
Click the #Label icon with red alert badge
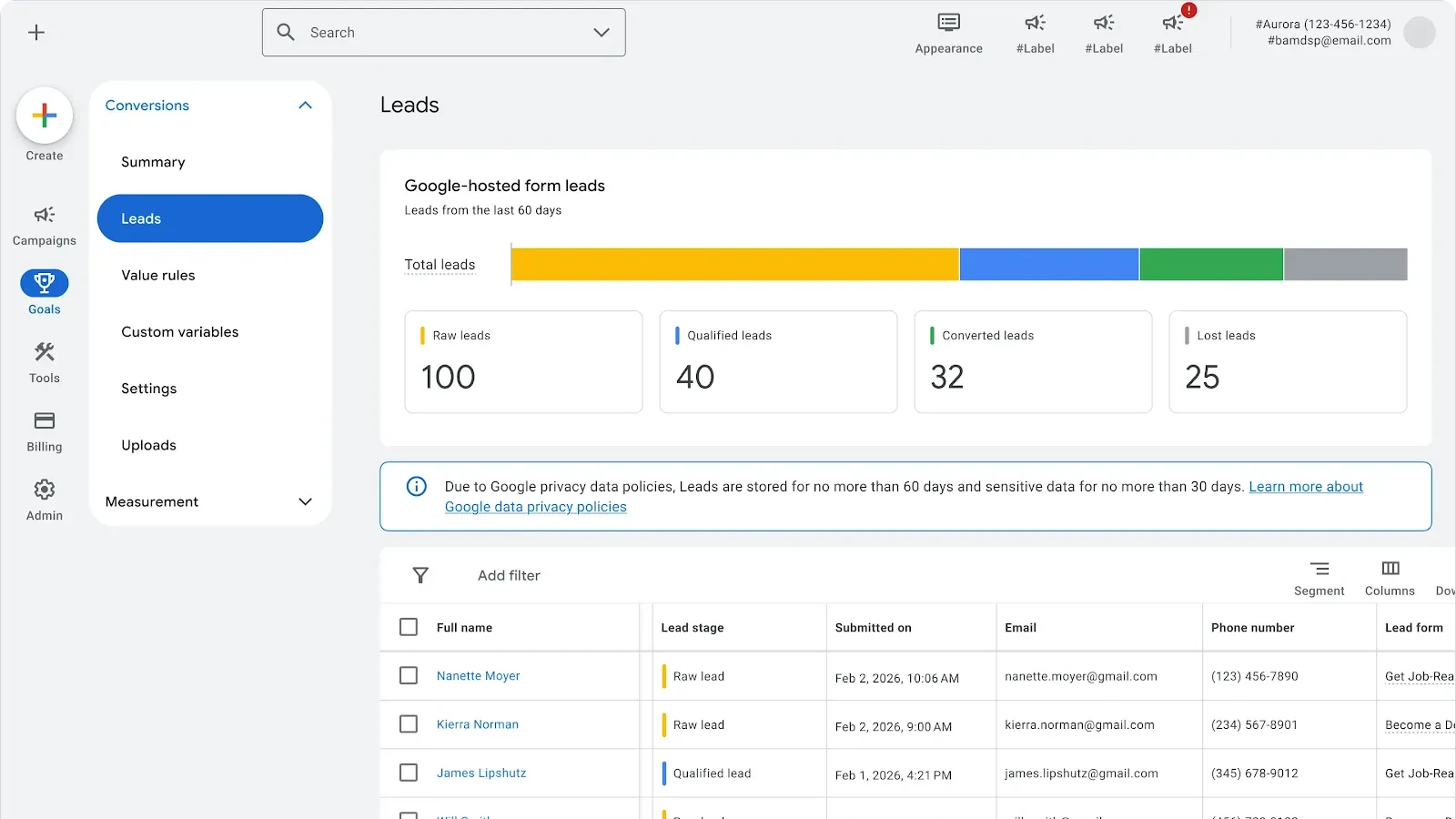click(x=1174, y=23)
